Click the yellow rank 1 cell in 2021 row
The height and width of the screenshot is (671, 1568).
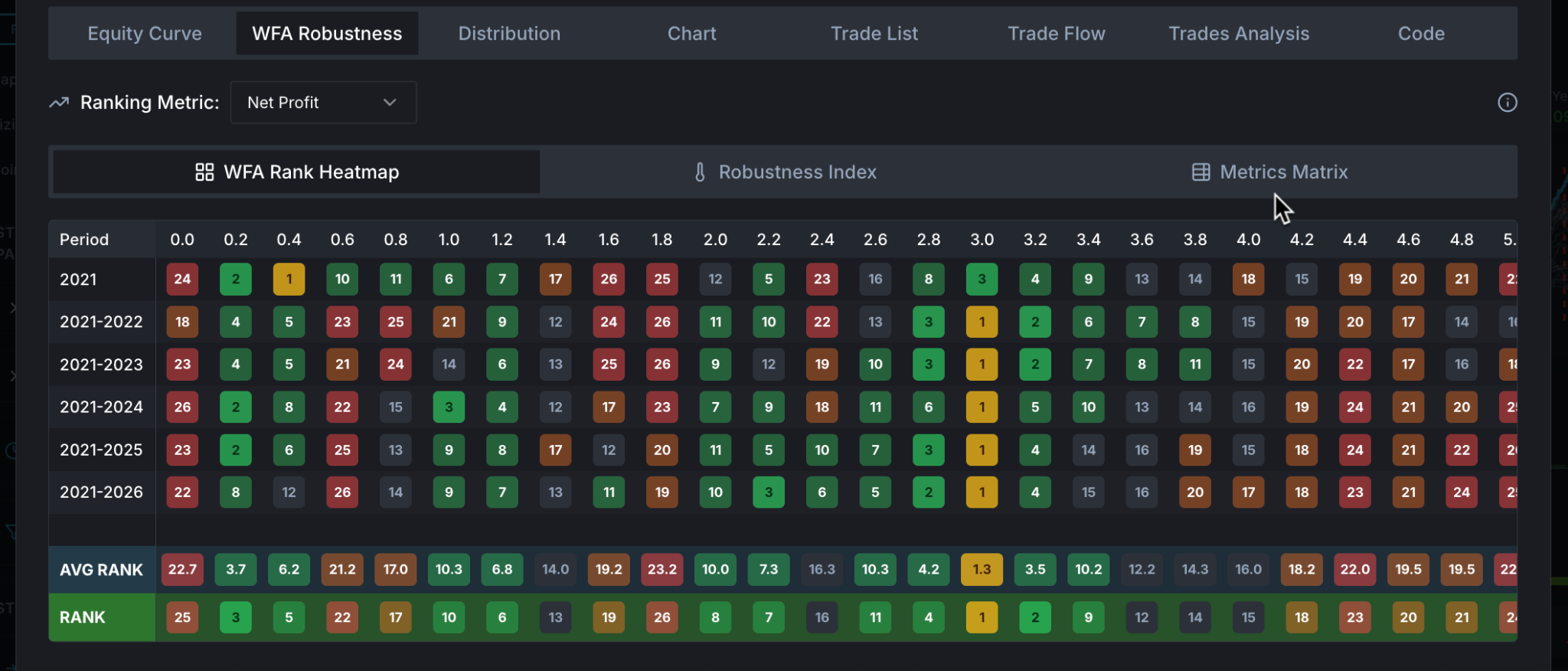coord(289,280)
